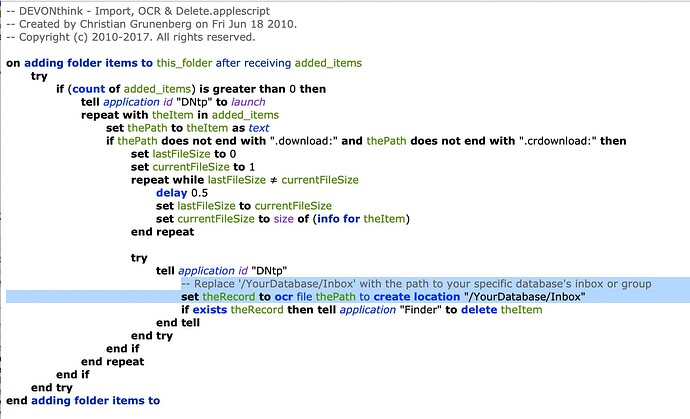
Task: Click the "/YourDatabase/Inbox" string after create location
Action: tap(525, 297)
